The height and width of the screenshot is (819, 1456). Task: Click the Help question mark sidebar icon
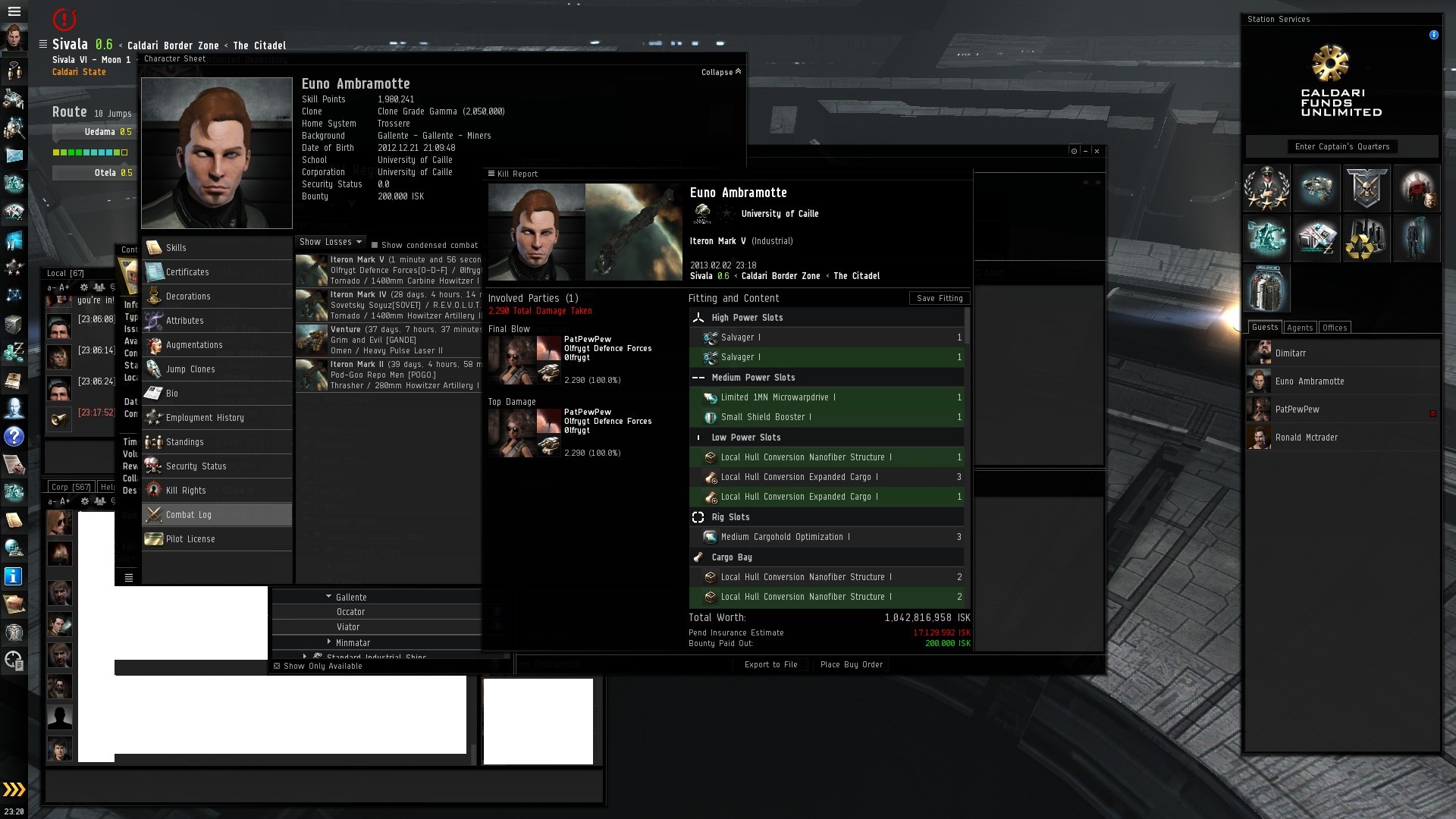pos(14,437)
